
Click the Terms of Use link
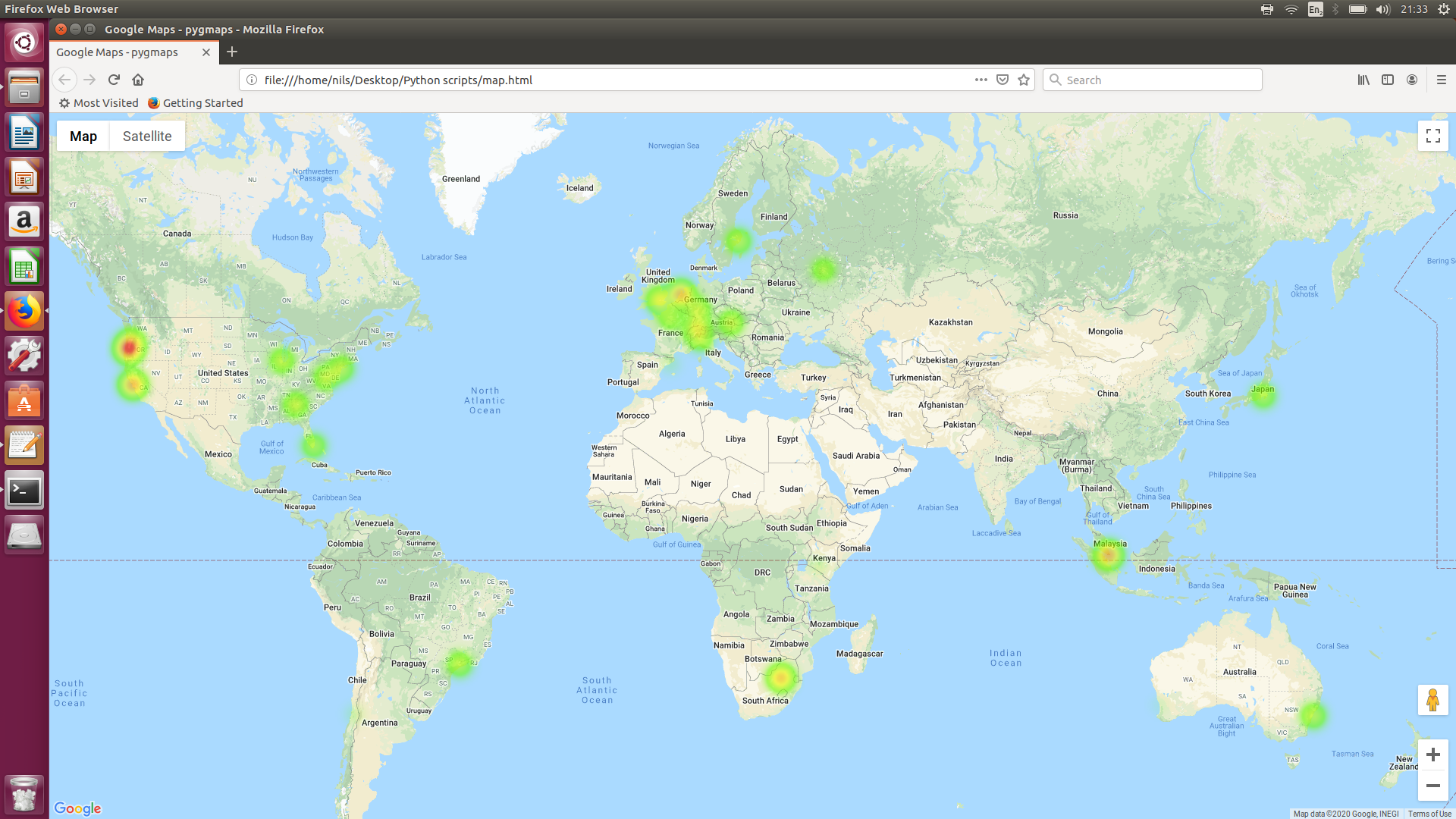pyautogui.click(x=1429, y=813)
